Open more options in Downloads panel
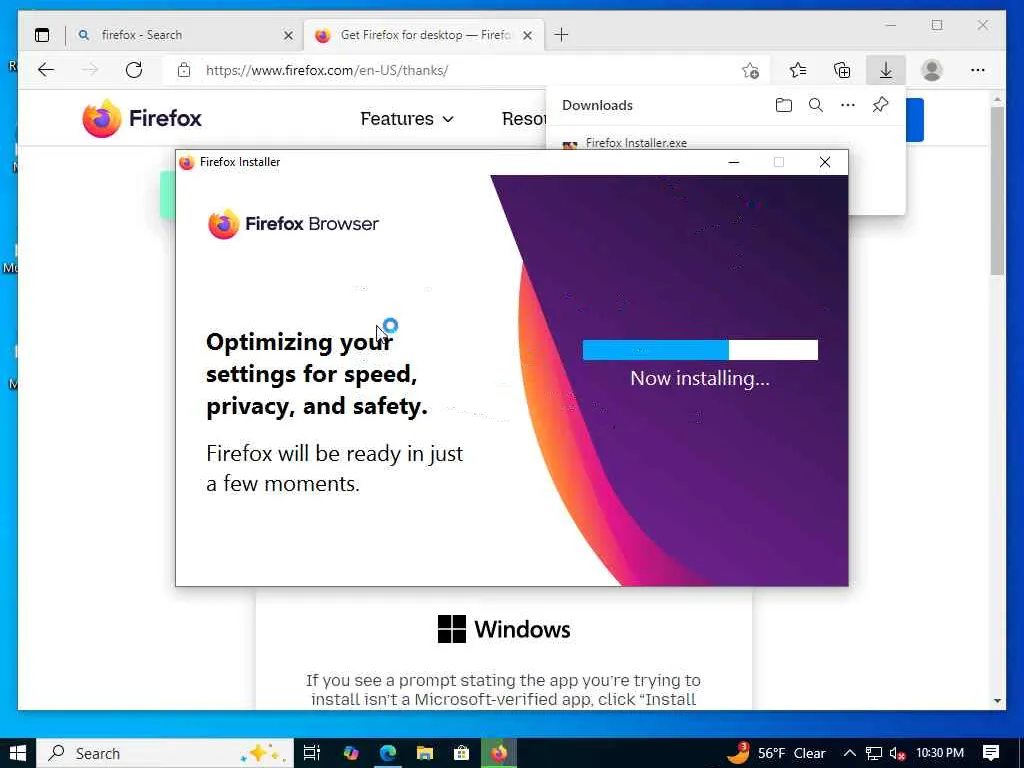This screenshot has width=1024, height=768. 848,105
